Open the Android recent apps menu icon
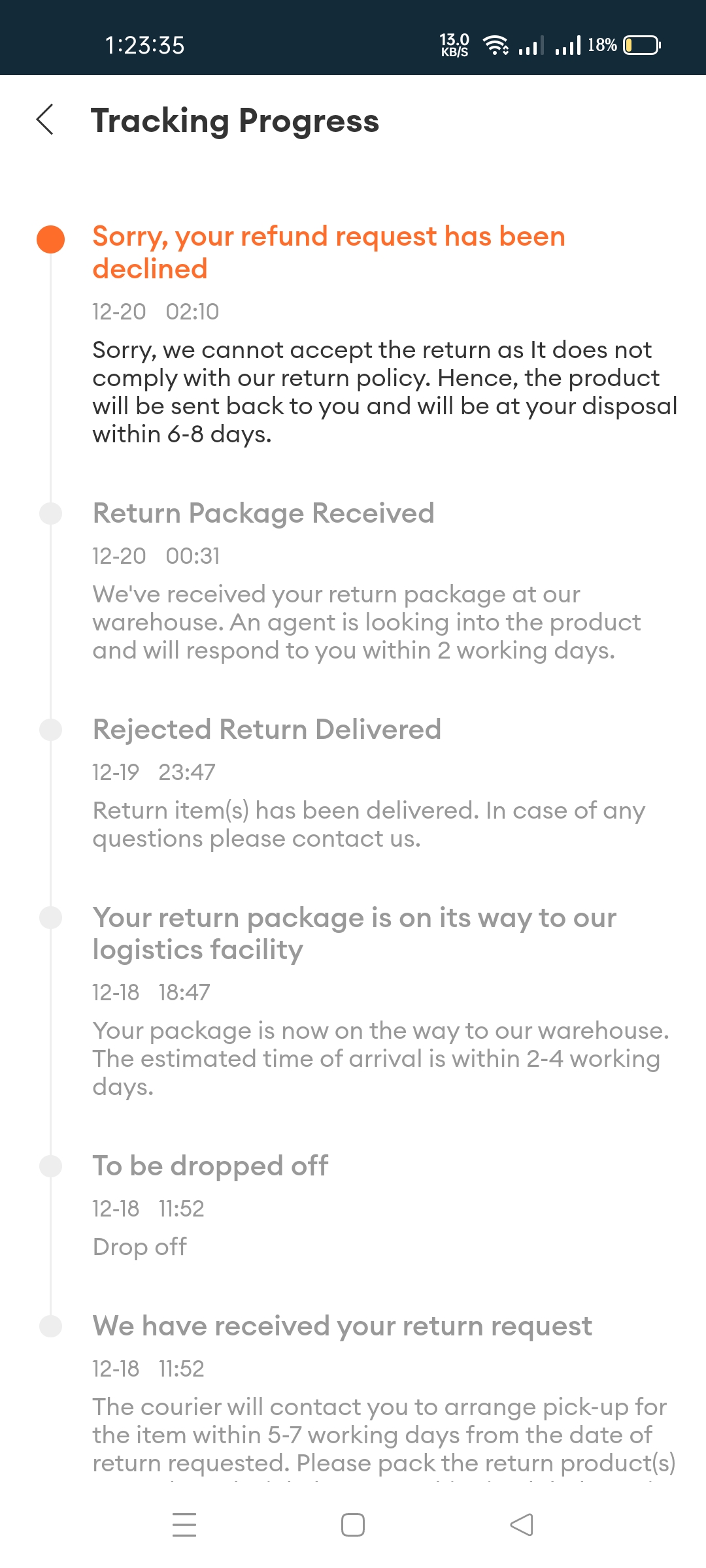 pyautogui.click(x=184, y=1524)
